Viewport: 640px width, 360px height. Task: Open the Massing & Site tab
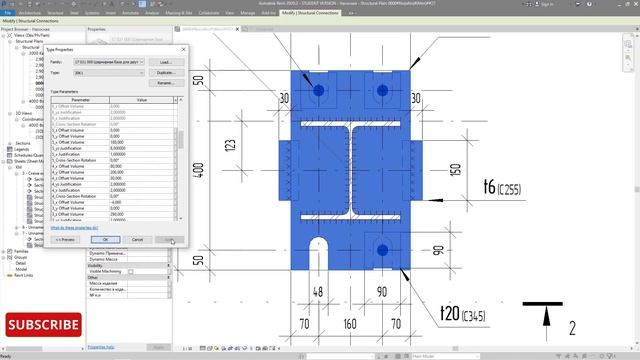pyautogui.click(x=179, y=13)
